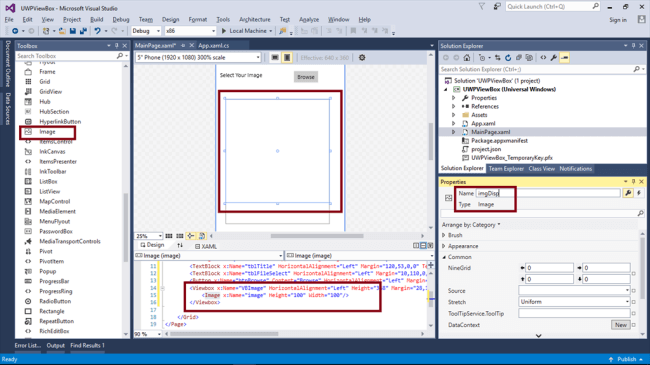Click the Quick Launch search box

point(553,7)
